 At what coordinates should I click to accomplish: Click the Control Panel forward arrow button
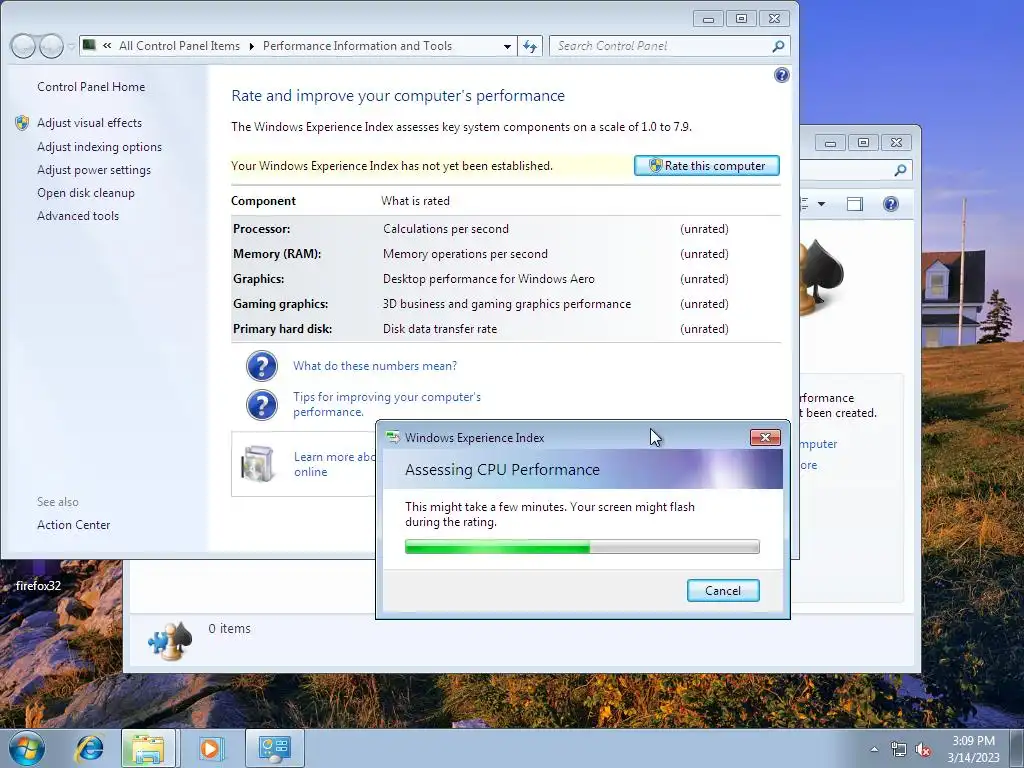(x=52, y=46)
